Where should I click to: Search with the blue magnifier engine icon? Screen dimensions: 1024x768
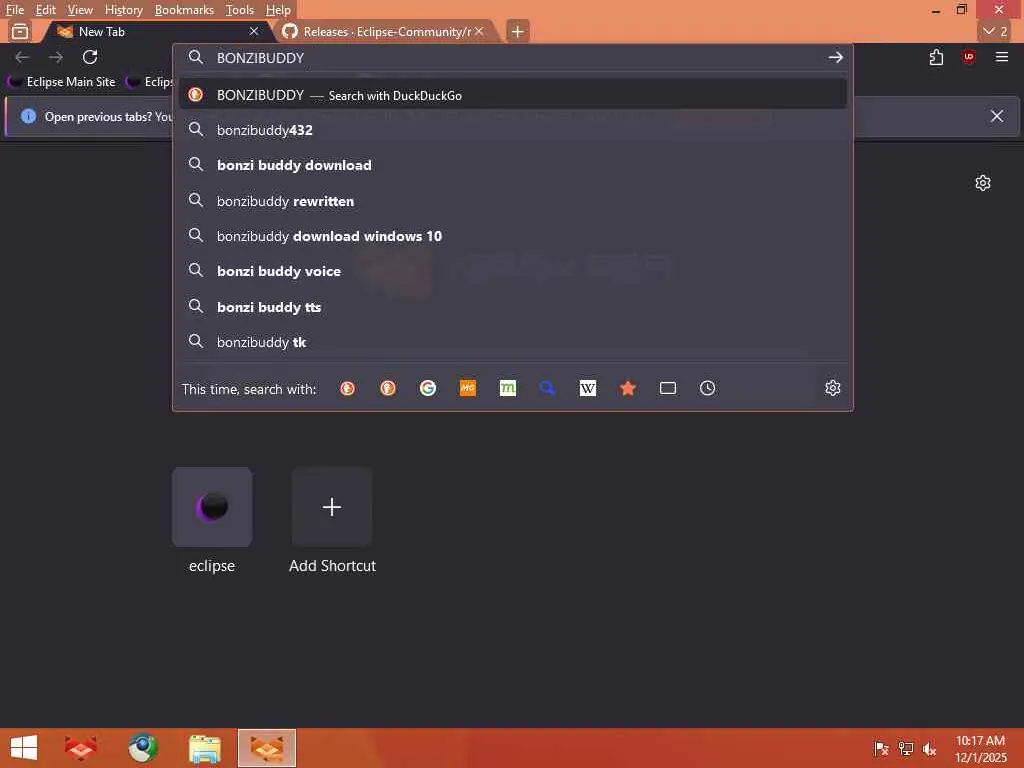pyautogui.click(x=547, y=389)
